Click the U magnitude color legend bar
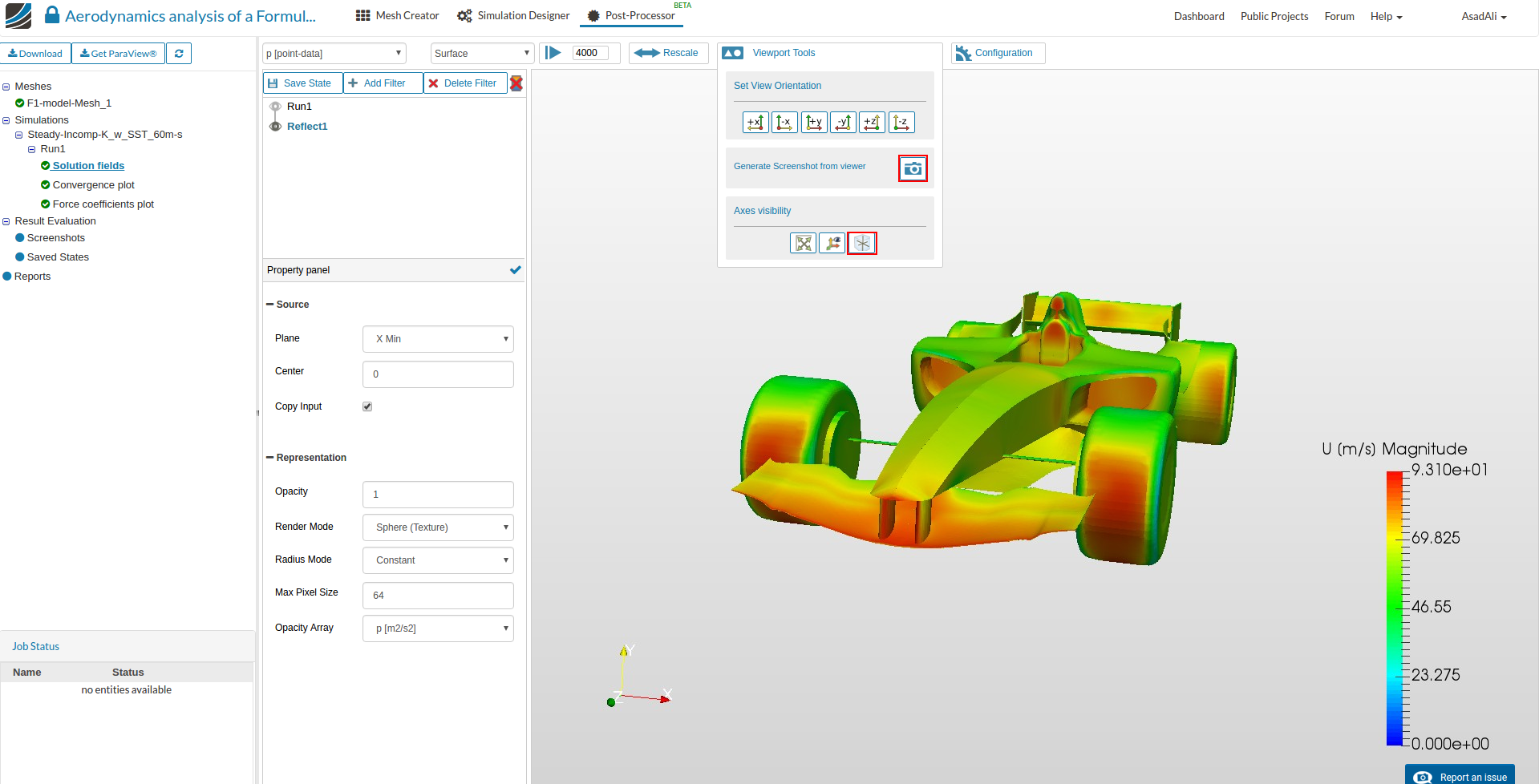The width and height of the screenshot is (1539, 784). pyautogui.click(x=1394, y=608)
